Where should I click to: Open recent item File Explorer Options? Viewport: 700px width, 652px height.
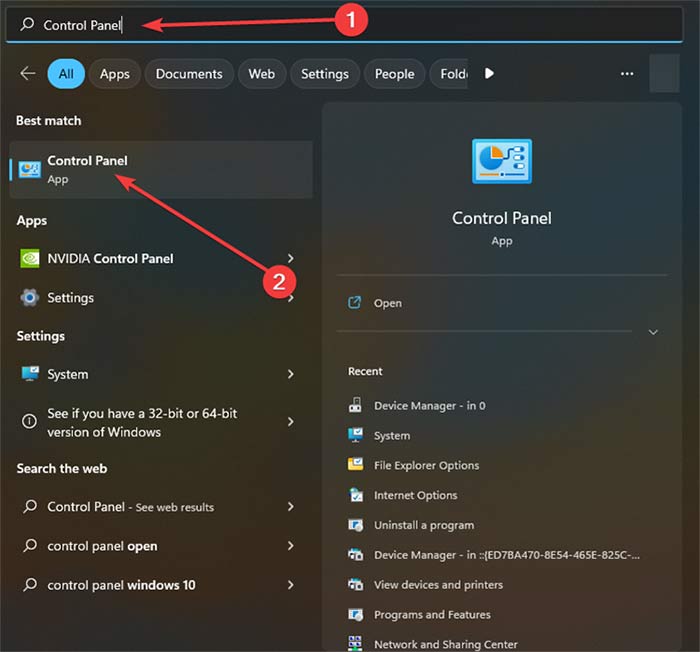(x=426, y=465)
